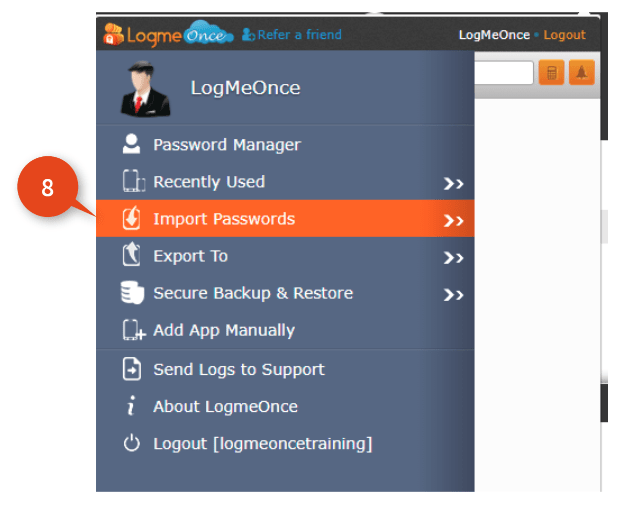Log out using the header Logout link

[564, 35]
